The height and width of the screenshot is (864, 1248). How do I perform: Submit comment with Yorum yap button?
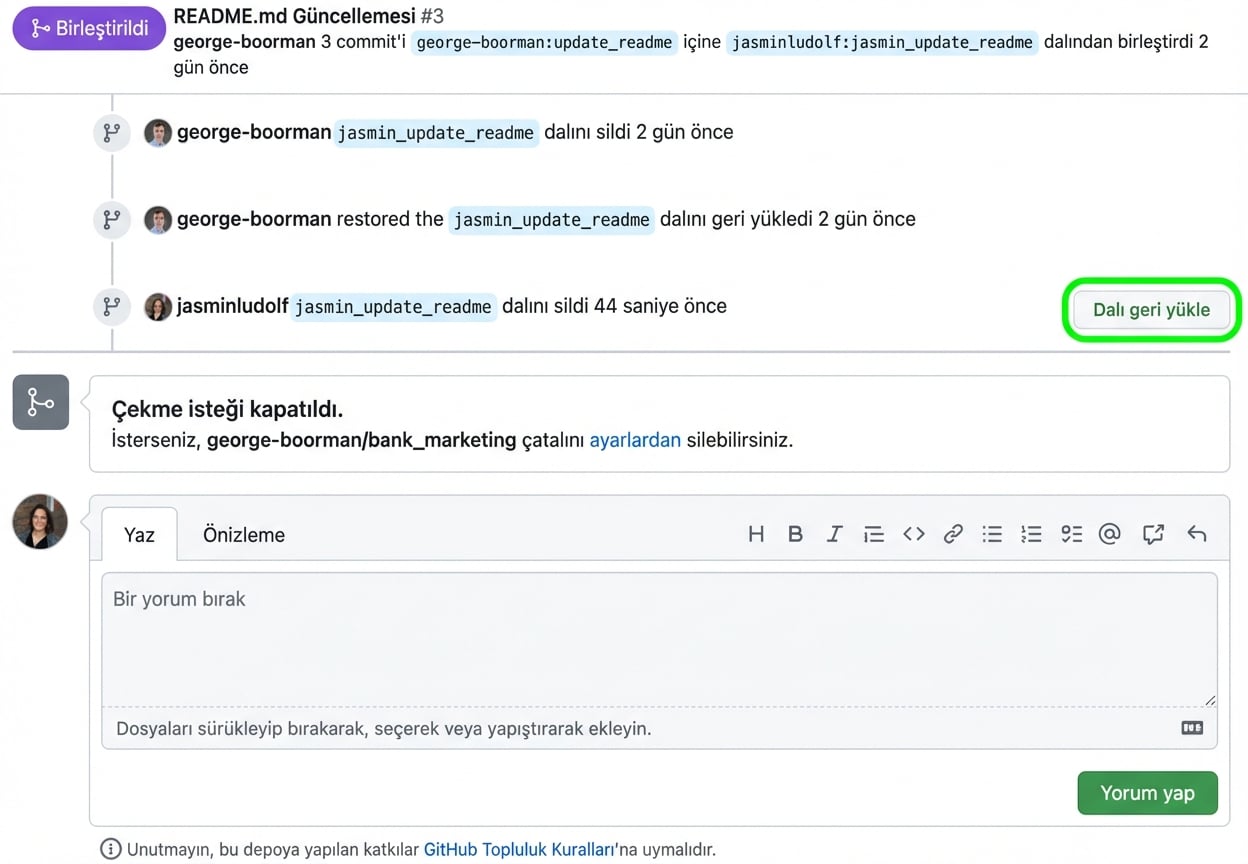pos(1147,793)
